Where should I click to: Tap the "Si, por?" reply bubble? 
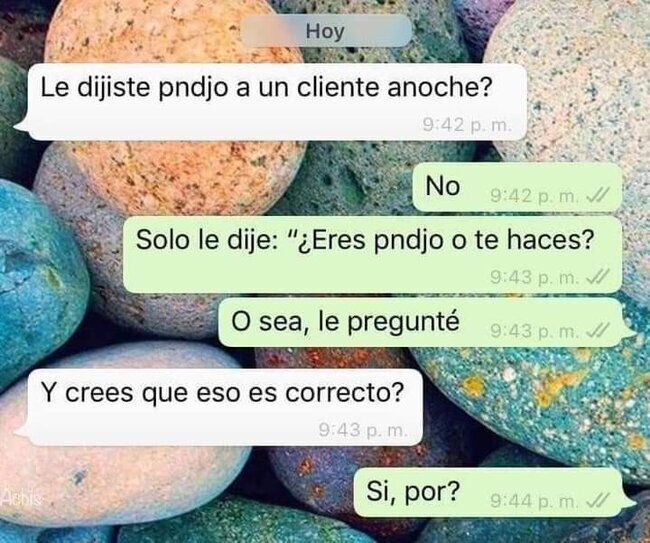[x=495, y=492]
